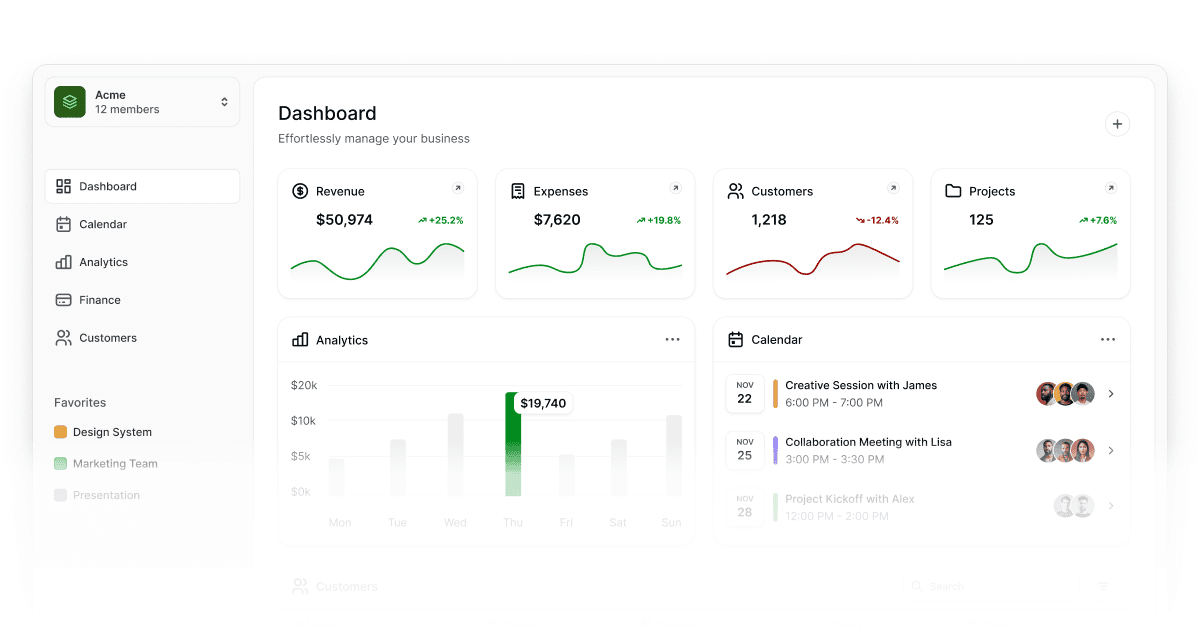Click the calendar icon in the Calendar panel header
This screenshot has width=1200, height=630.
coord(735,340)
